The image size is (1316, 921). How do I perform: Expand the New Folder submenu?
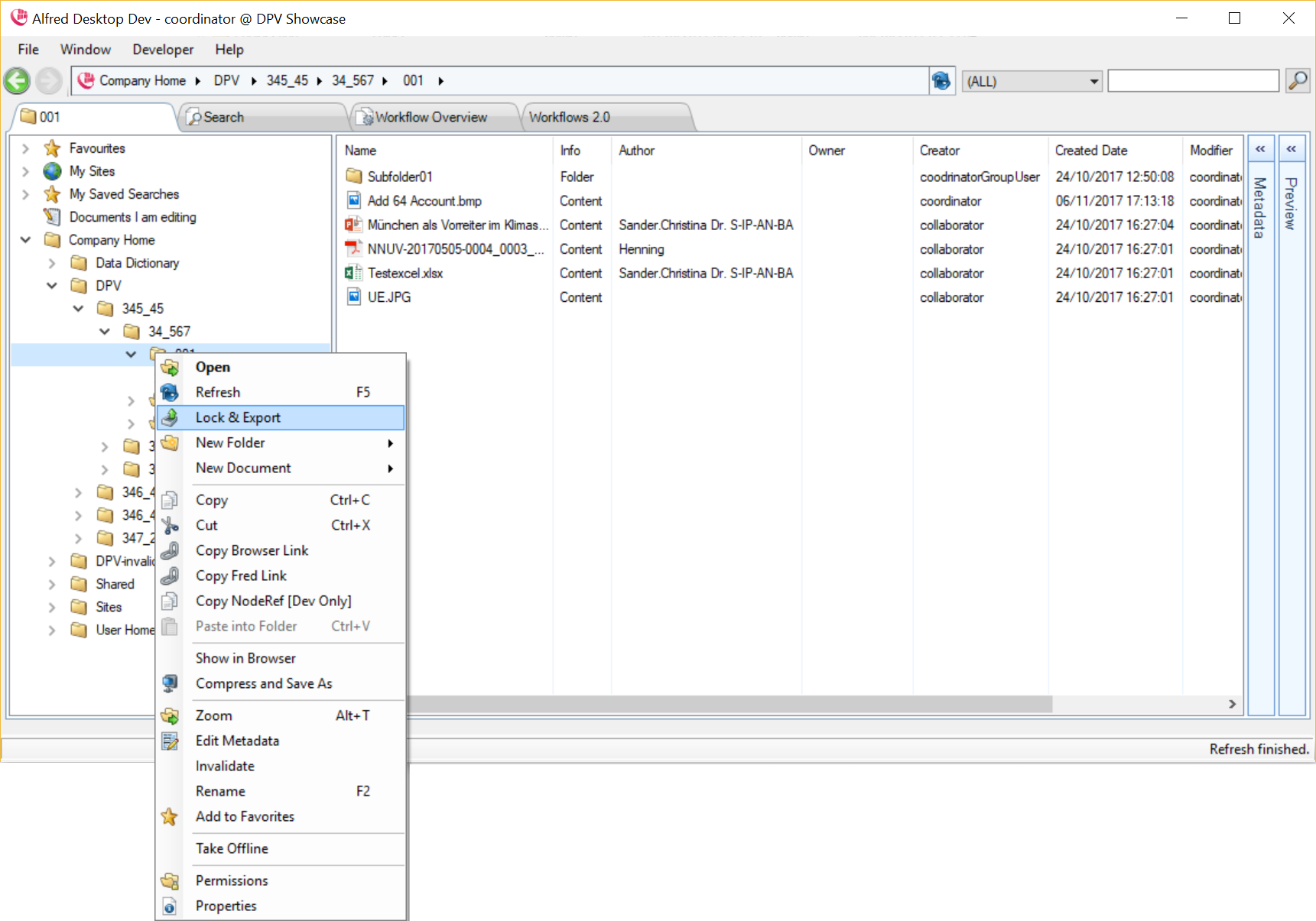[x=390, y=443]
